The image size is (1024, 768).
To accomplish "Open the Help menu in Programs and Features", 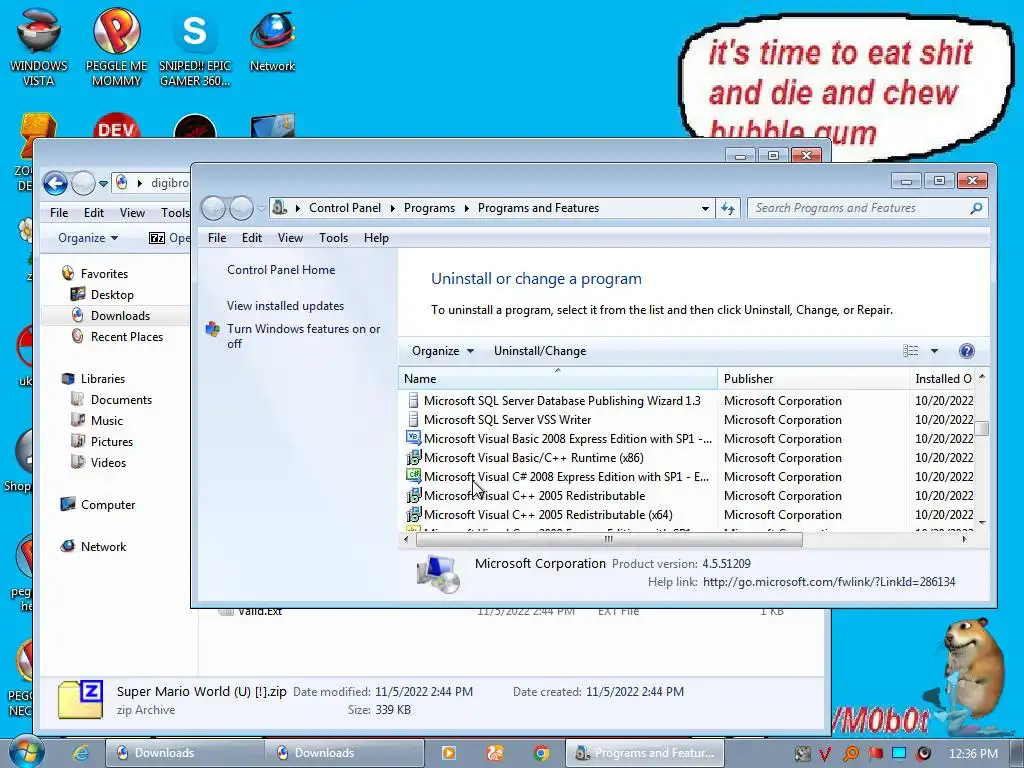I will pos(376,238).
